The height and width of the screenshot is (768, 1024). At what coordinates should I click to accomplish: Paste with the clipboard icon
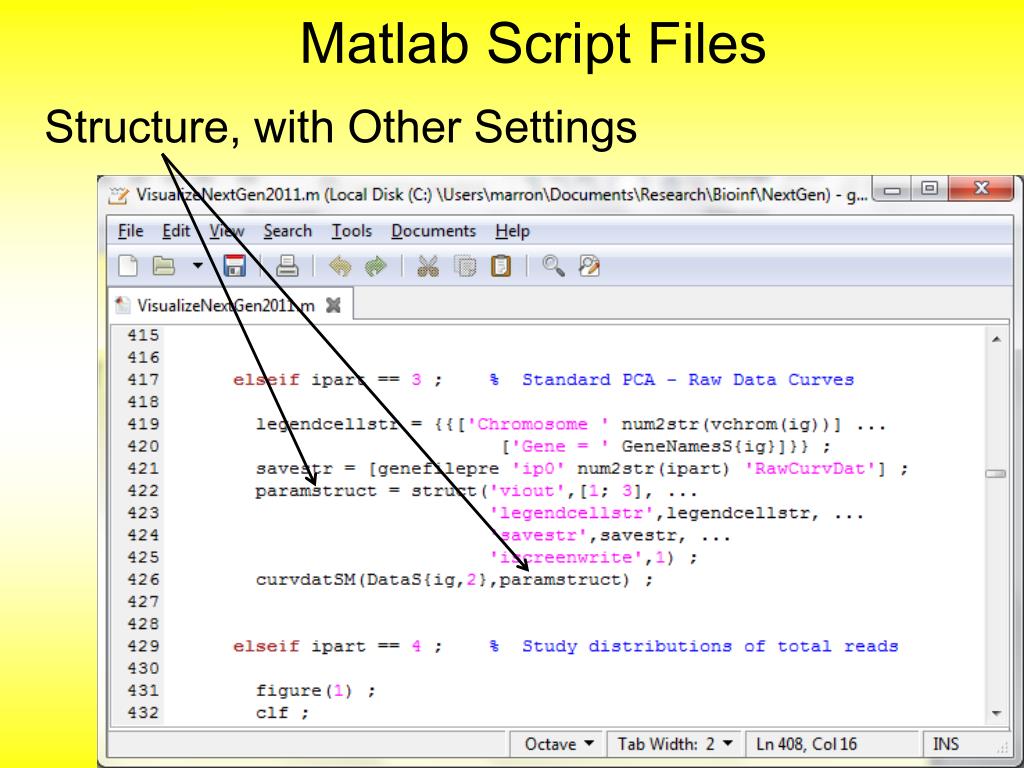(x=500, y=266)
